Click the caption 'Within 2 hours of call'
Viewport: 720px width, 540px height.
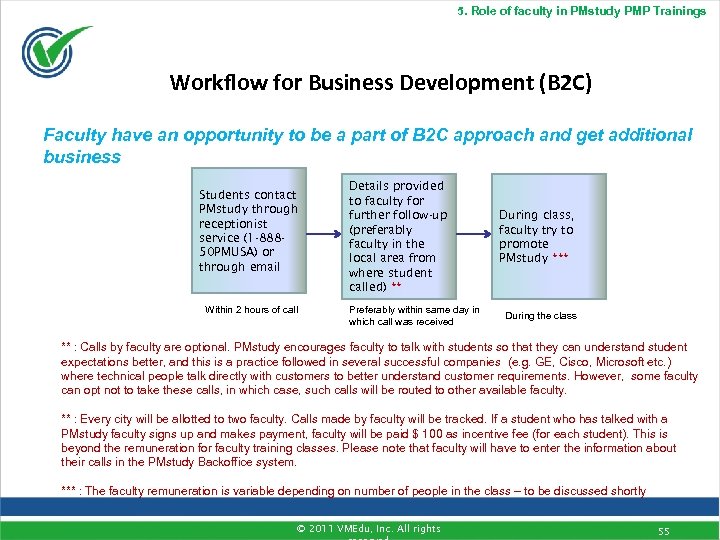tap(252, 310)
